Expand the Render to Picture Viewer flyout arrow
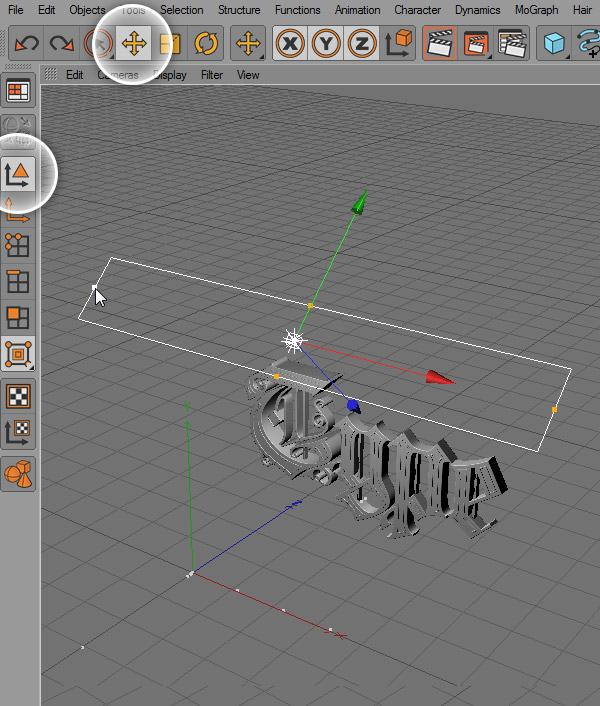The width and height of the screenshot is (600, 706). click(490, 57)
